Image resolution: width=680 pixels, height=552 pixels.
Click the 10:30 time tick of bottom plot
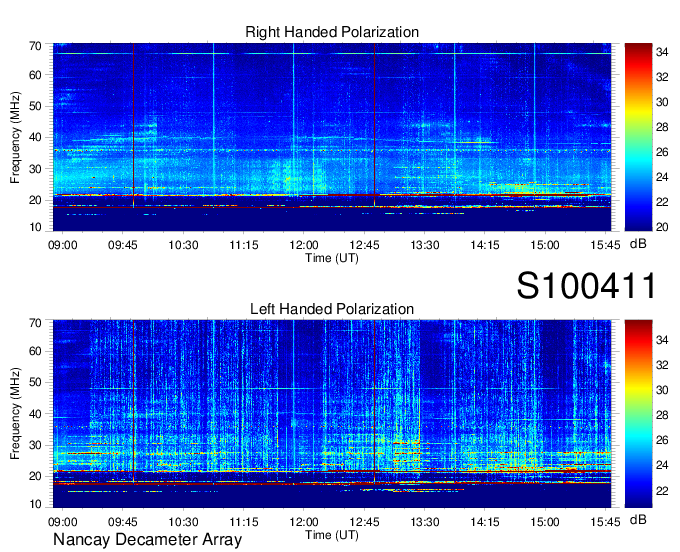point(183,522)
